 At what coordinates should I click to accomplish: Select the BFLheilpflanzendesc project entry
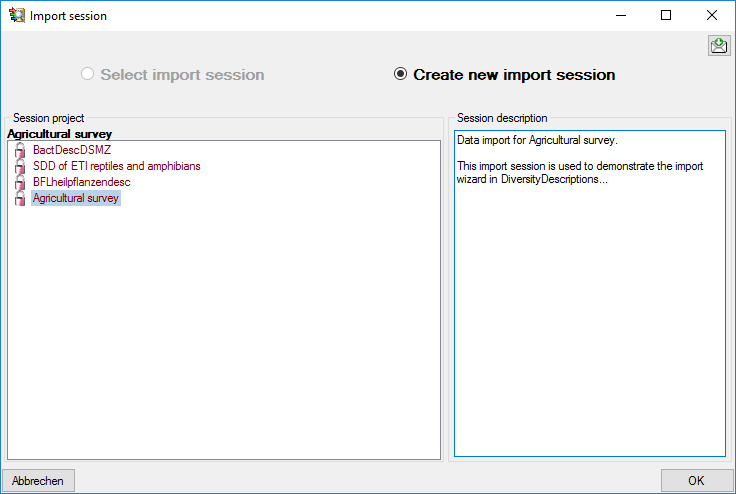click(x=81, y=182)
